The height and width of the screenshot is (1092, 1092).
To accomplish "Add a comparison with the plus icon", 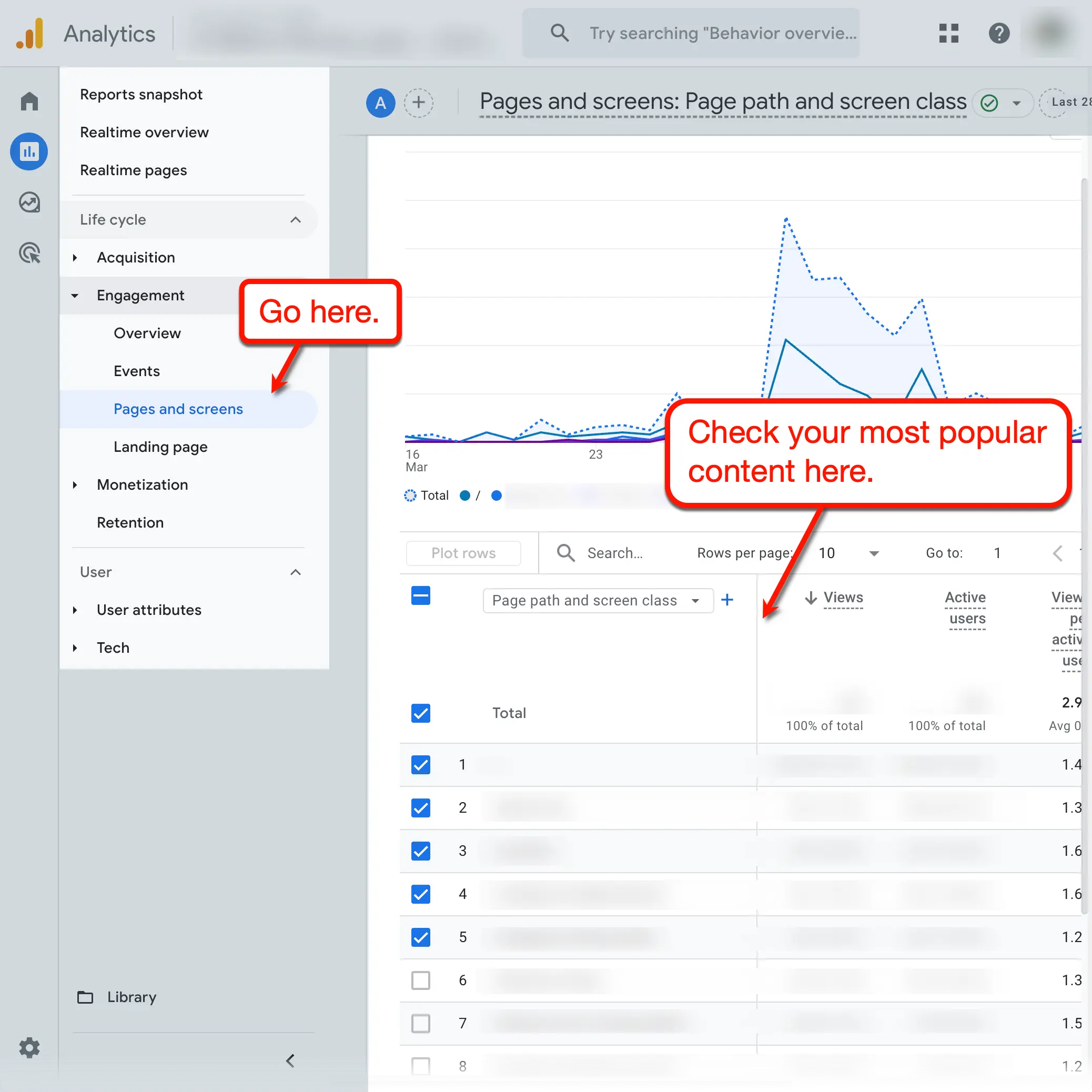I will click(x=419, y=103).
